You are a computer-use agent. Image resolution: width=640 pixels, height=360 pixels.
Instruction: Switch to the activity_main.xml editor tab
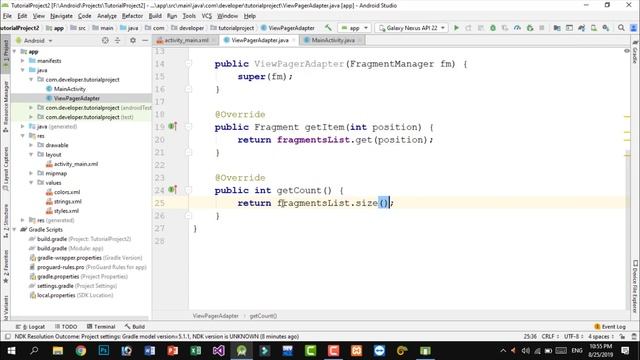click(186, 40)
